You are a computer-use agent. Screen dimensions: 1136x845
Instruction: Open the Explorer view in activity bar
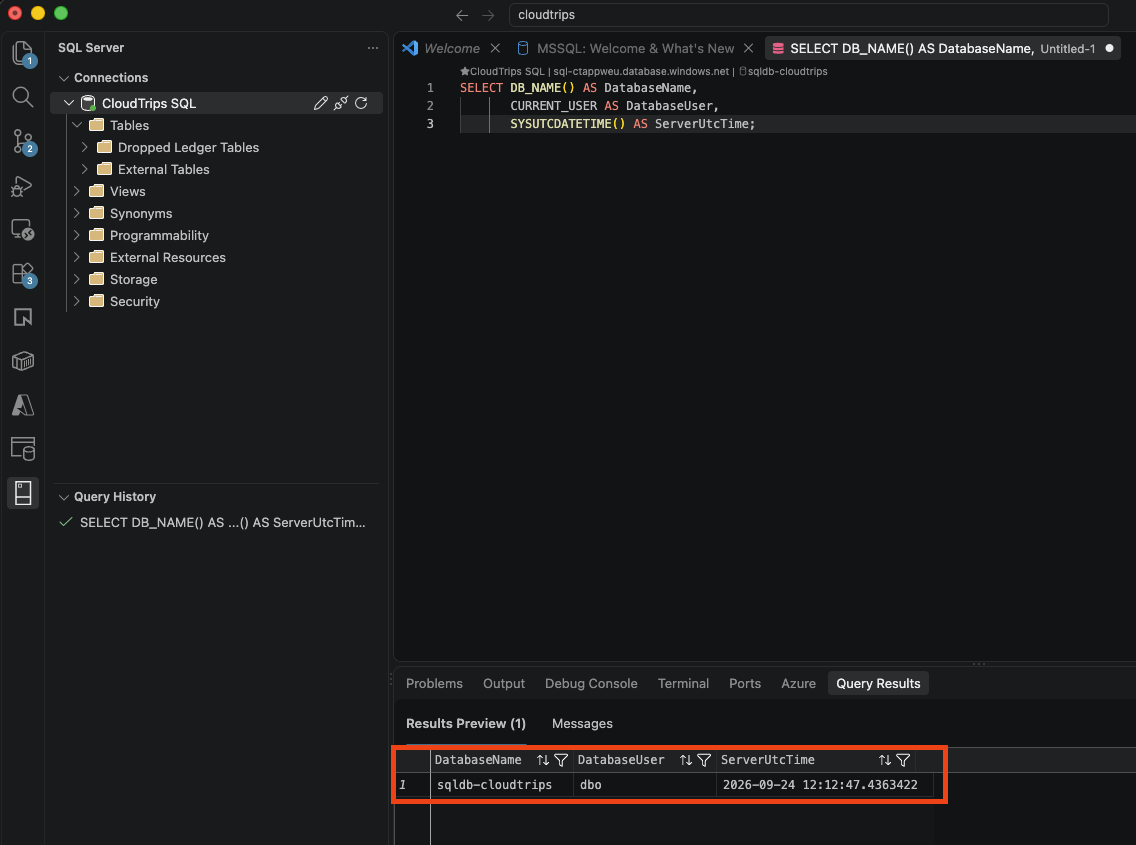click(x=22, y=53)
